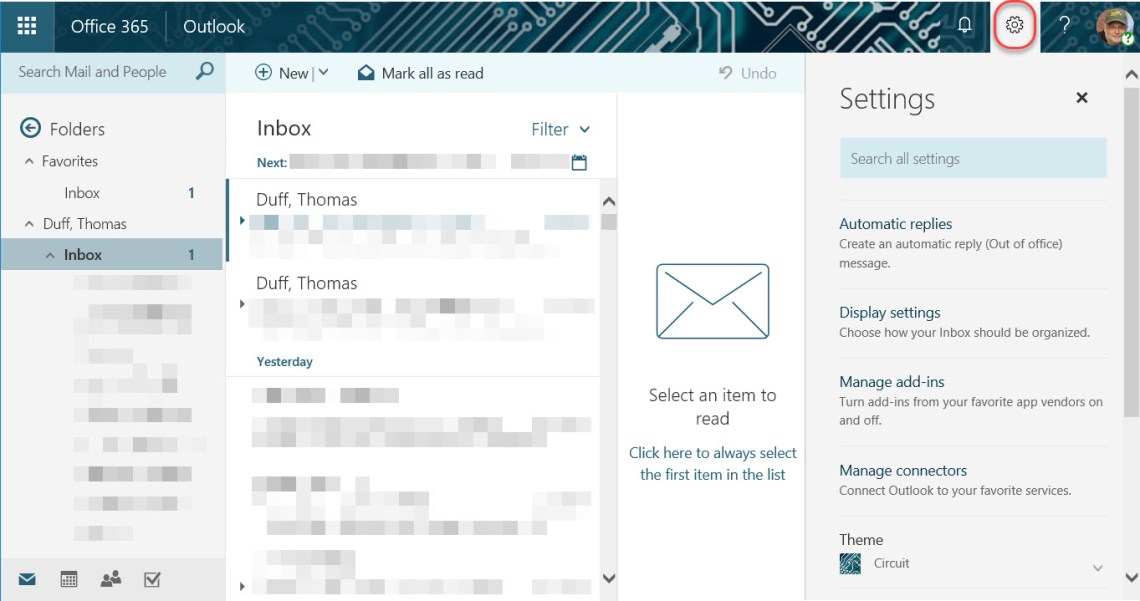Screen dimensions: 1140x601
Task: Open the New message type dropdown arrow
Action: (322, 72)
